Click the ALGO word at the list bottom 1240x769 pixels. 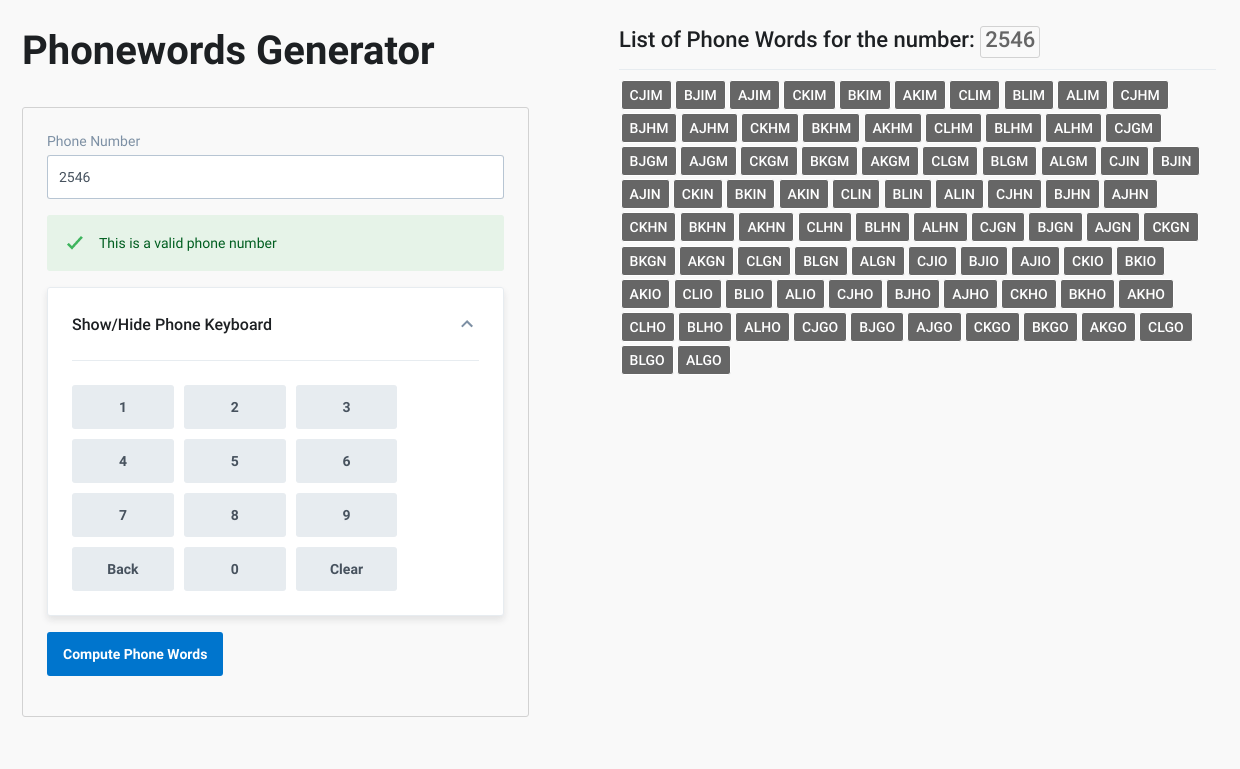703,359
